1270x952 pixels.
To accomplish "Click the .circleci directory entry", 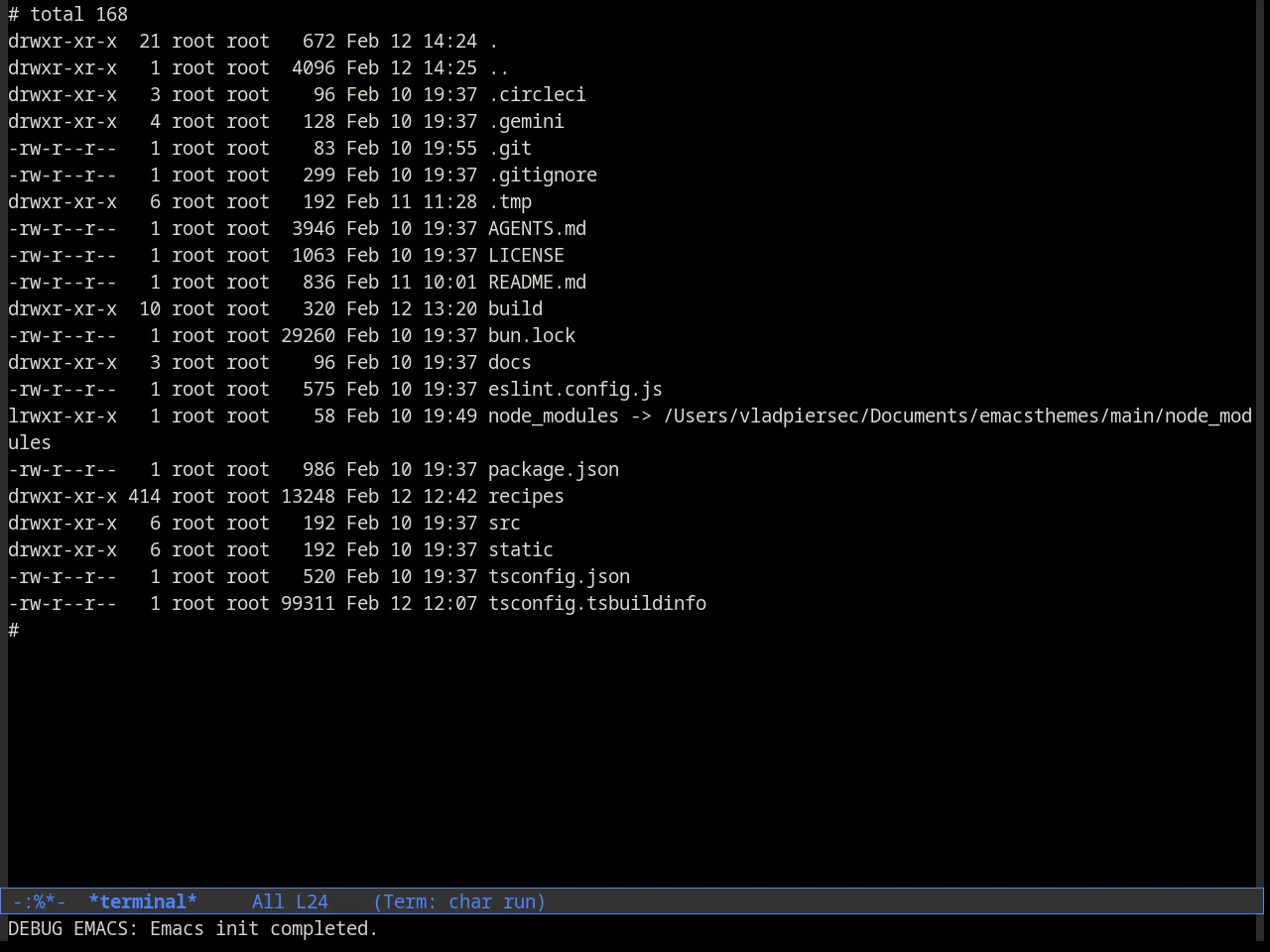I will point(537,94).
